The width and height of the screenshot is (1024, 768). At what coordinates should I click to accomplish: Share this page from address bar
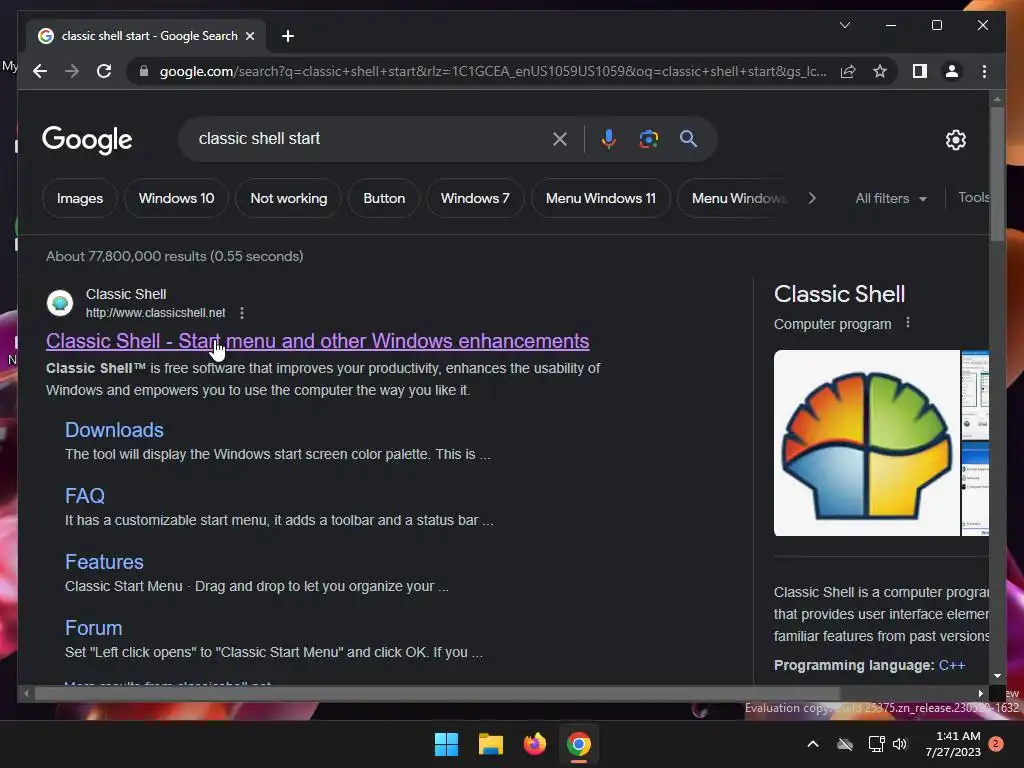point(848,71)
